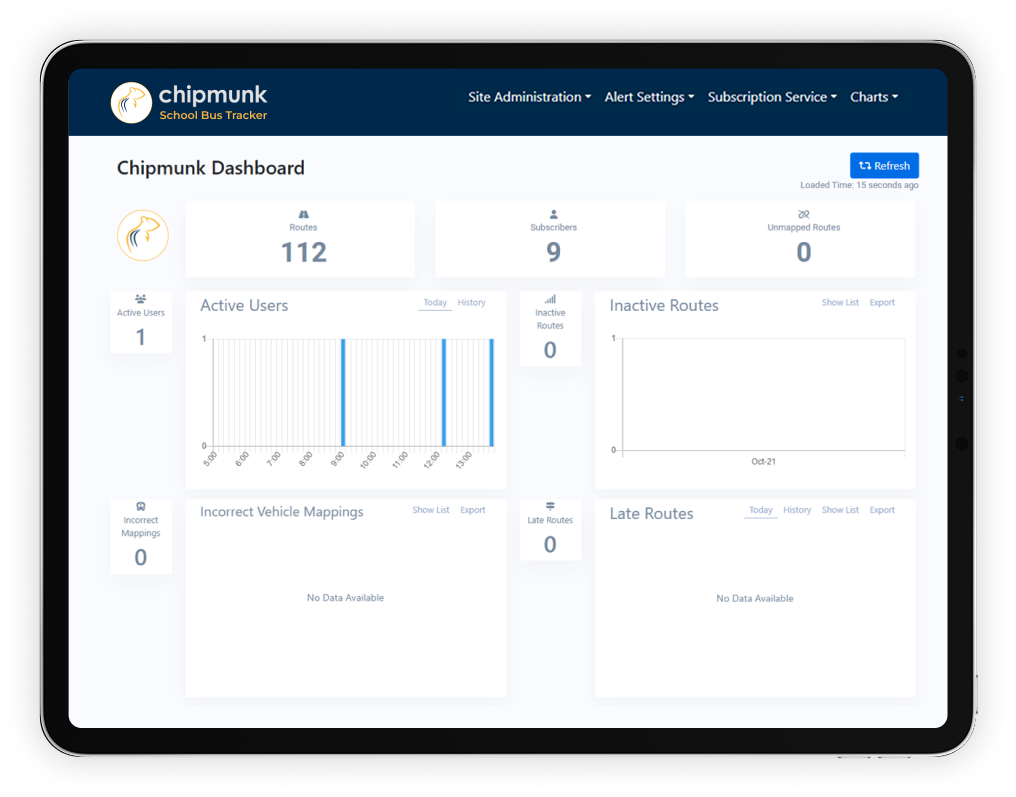Click the Unmapped Routes broken-link icon
This screenshot has height=797, width=1016.
coord(803,214)
